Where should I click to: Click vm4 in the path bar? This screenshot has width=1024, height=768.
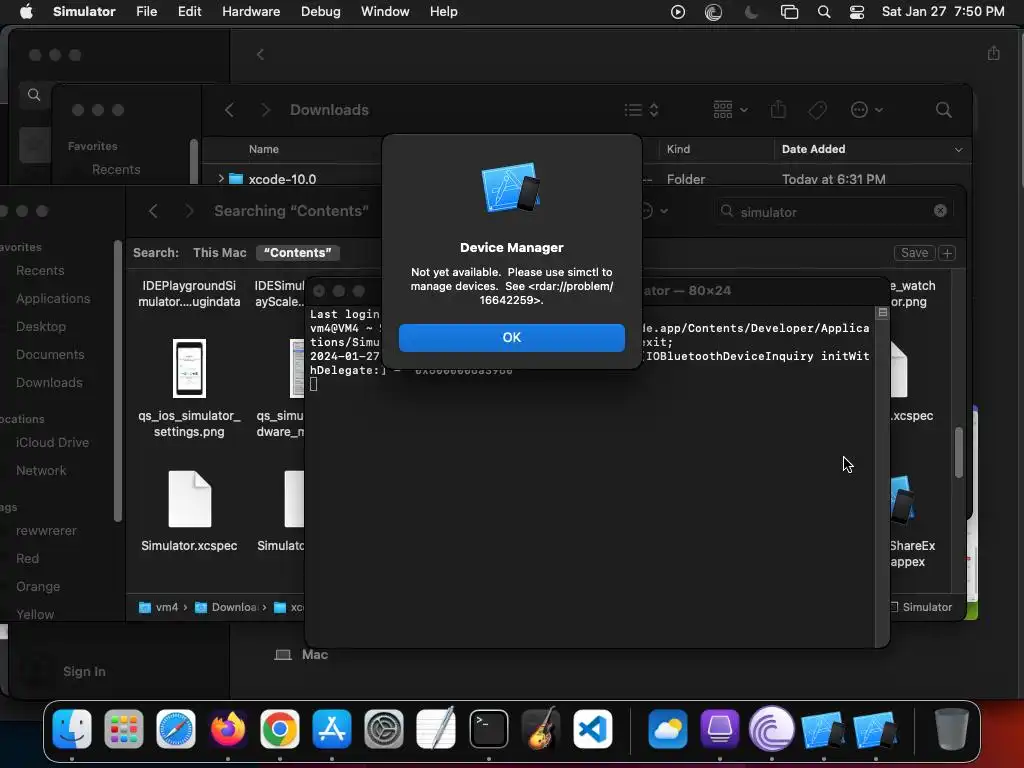(x=159, y=607)
